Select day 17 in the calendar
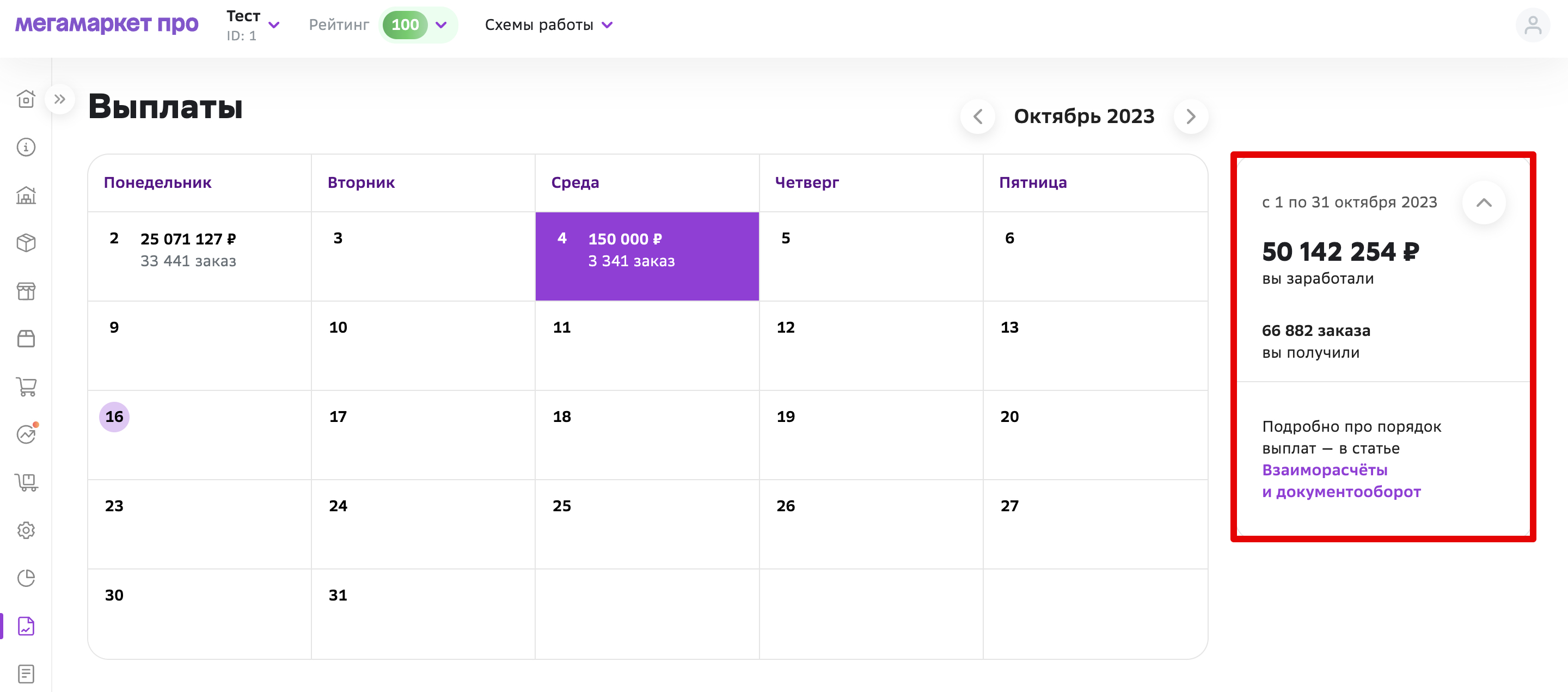This screenshot has width=1568, height=692. coord(423,435)
